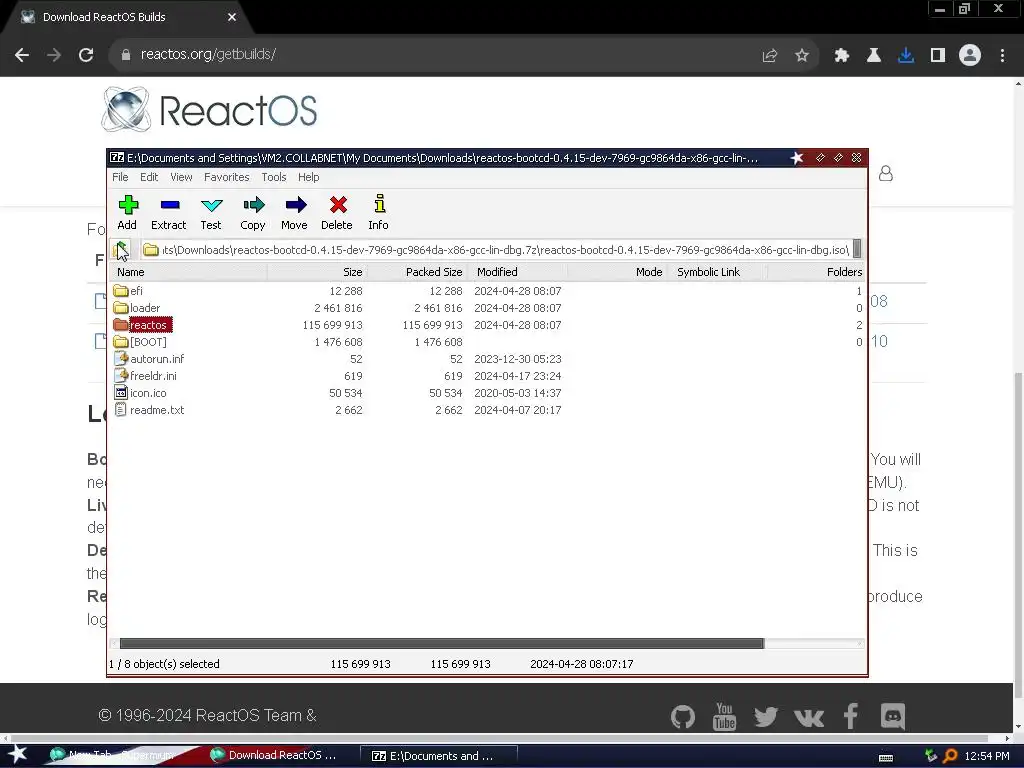The height and width of the screenshot is (768, 1024).
Task: Click the Copy toolbar icon
Action: pos(253,212)
